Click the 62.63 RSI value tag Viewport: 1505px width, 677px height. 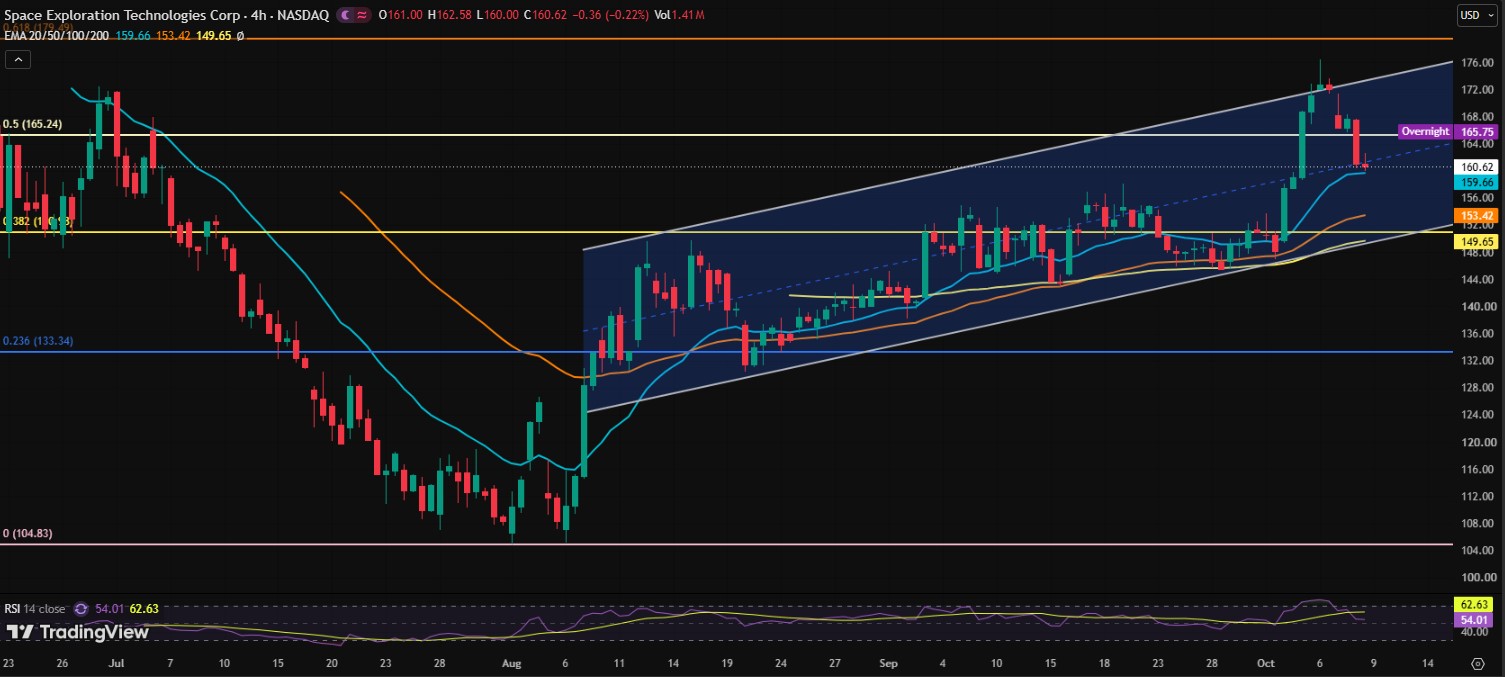pyautogui.click(x=1476, y=604)
